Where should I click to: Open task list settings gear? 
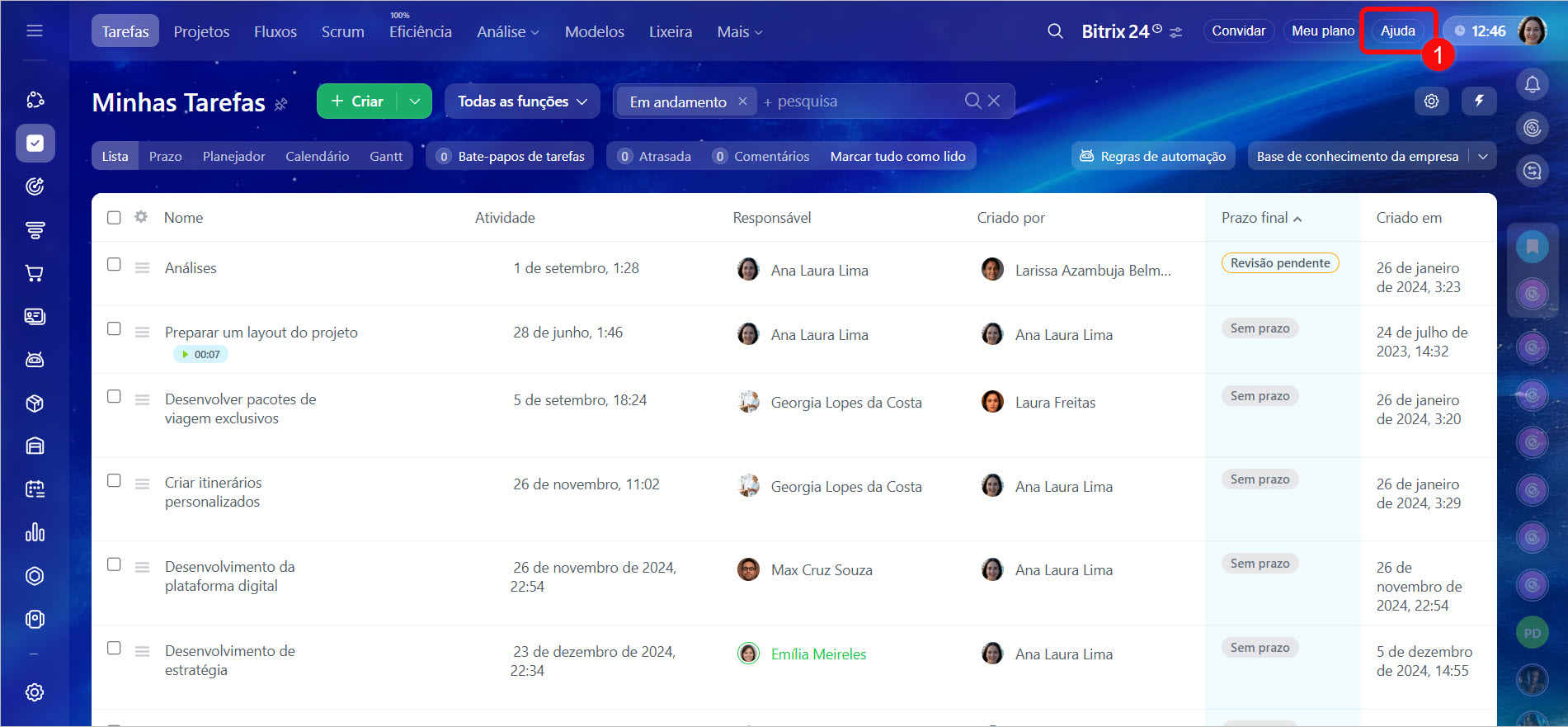click(x=1431, y=101)
